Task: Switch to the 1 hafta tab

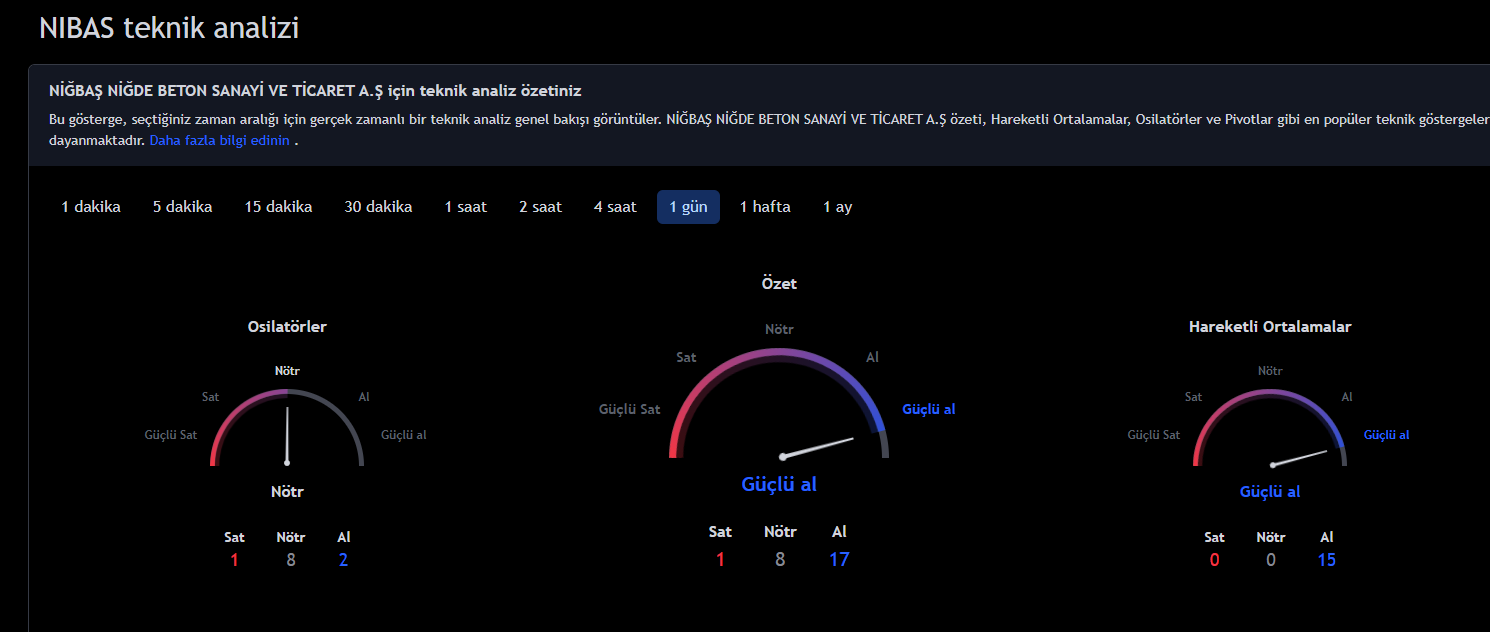Action: tap(765, 207)
